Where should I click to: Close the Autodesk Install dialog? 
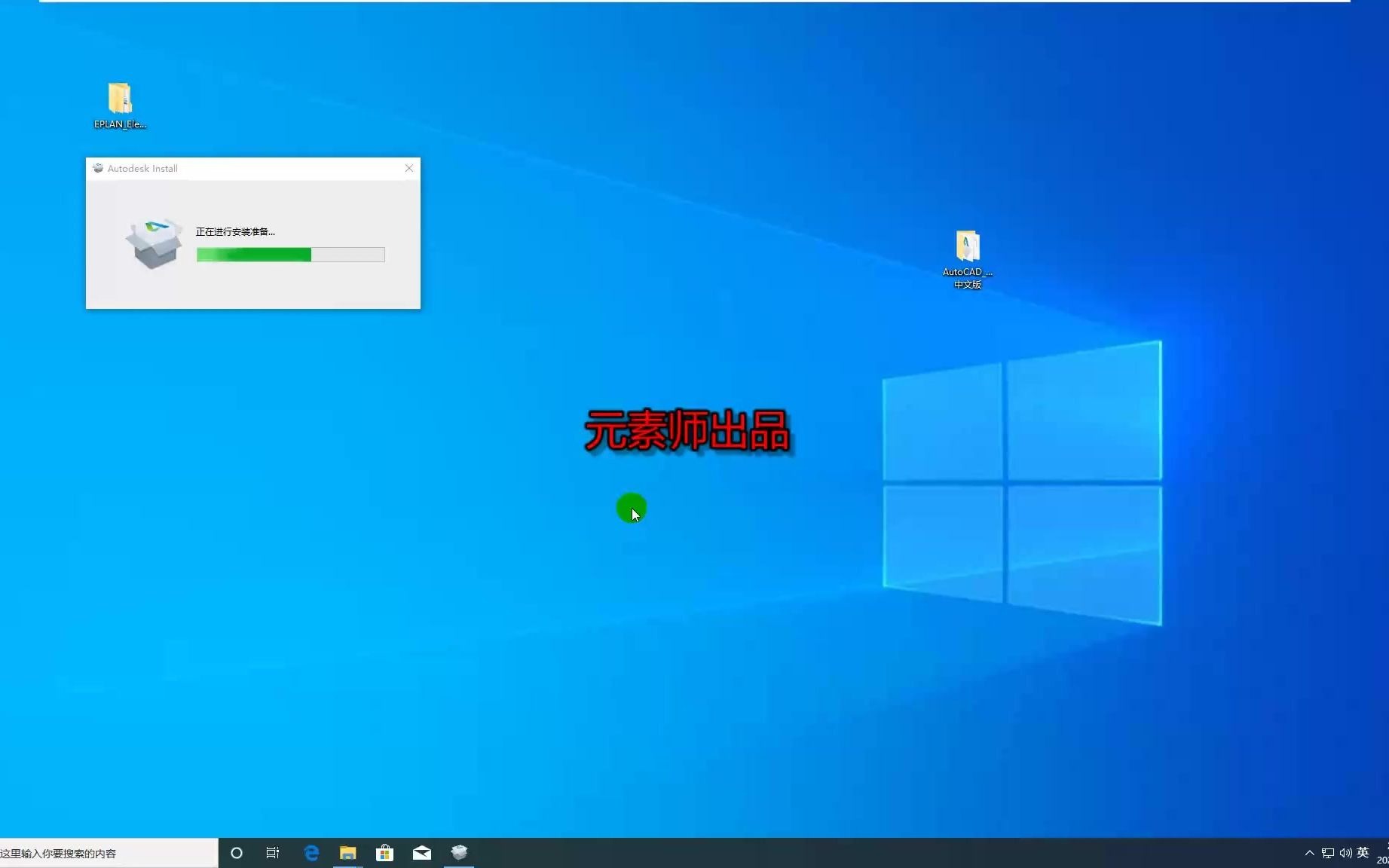click(x=409, y=168)
